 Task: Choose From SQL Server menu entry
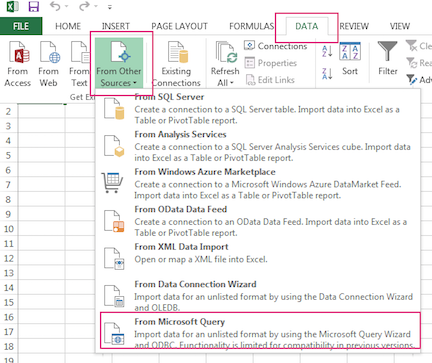pos(257,108)
